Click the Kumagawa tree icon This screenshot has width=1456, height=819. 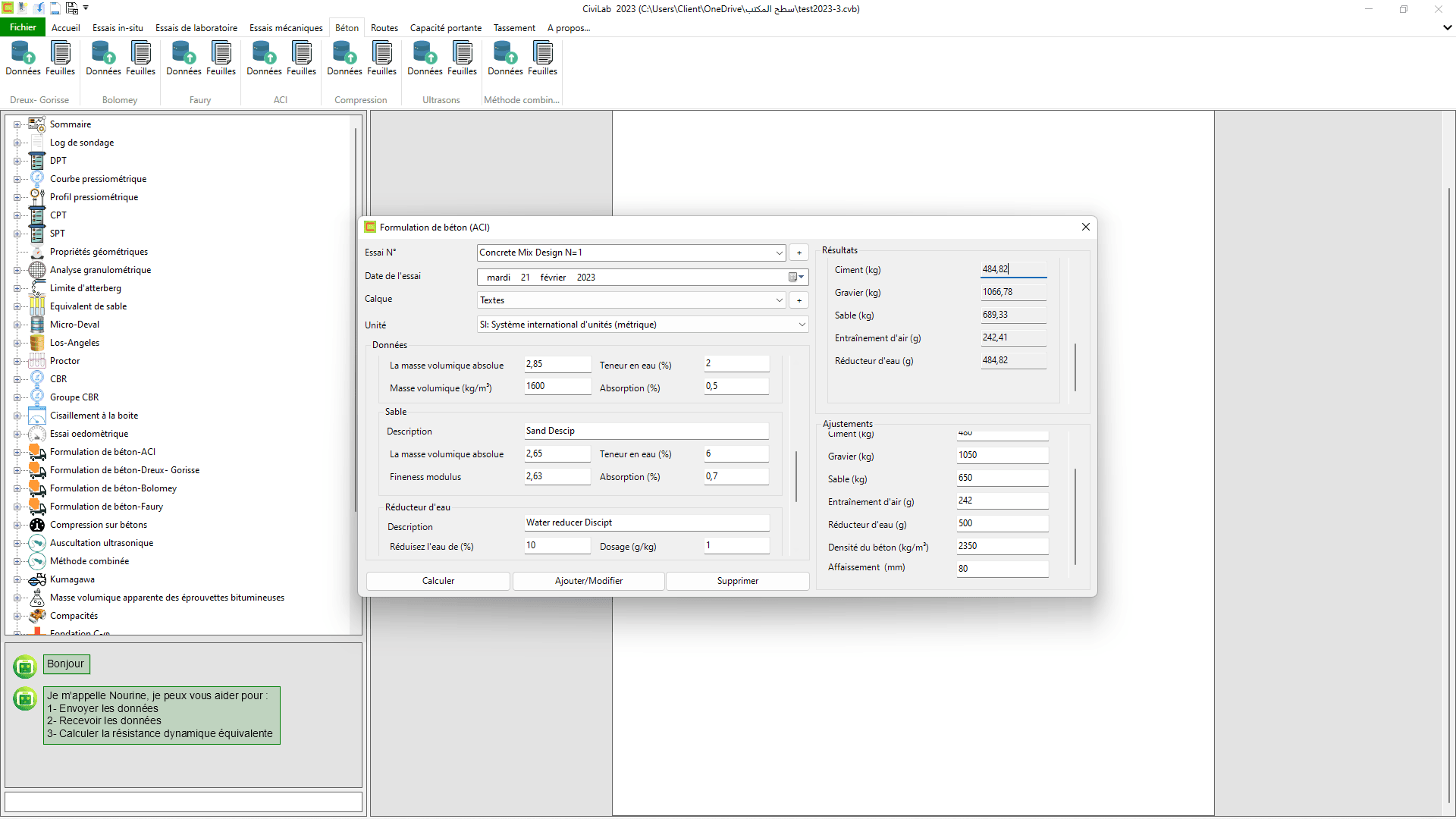click(x=37, y=579)
